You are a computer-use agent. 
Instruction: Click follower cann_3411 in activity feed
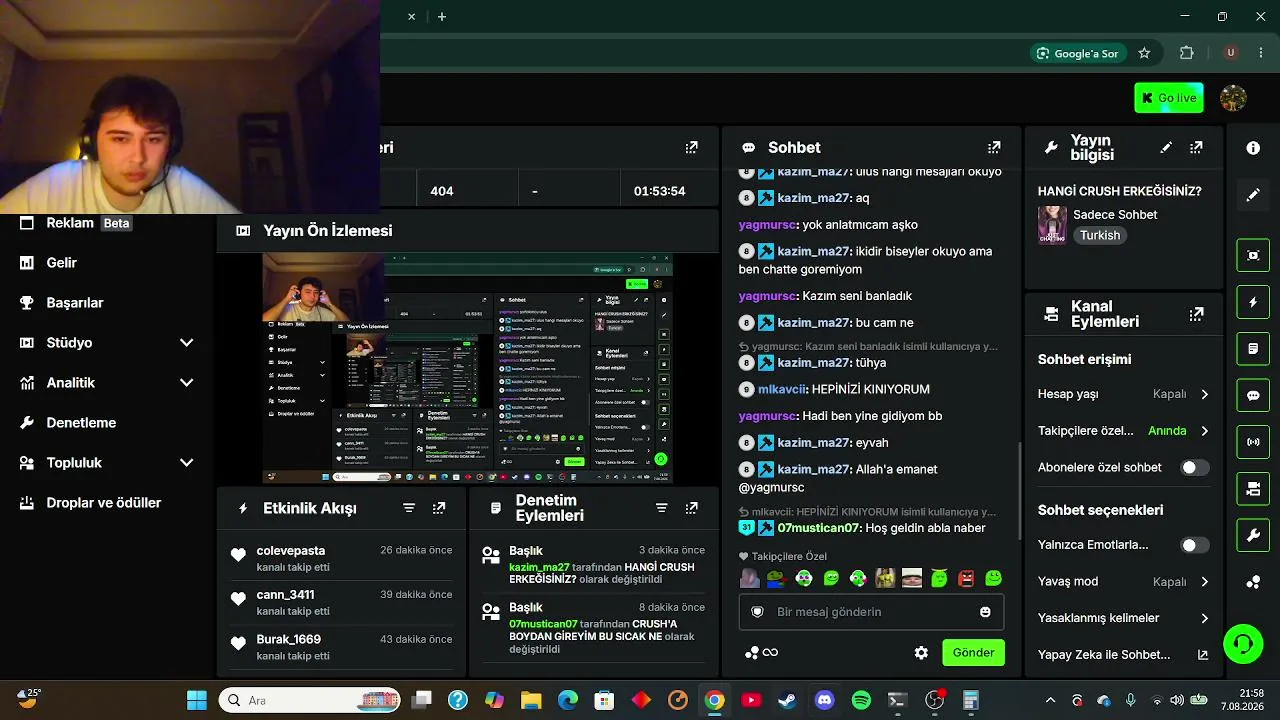(285, 595)
